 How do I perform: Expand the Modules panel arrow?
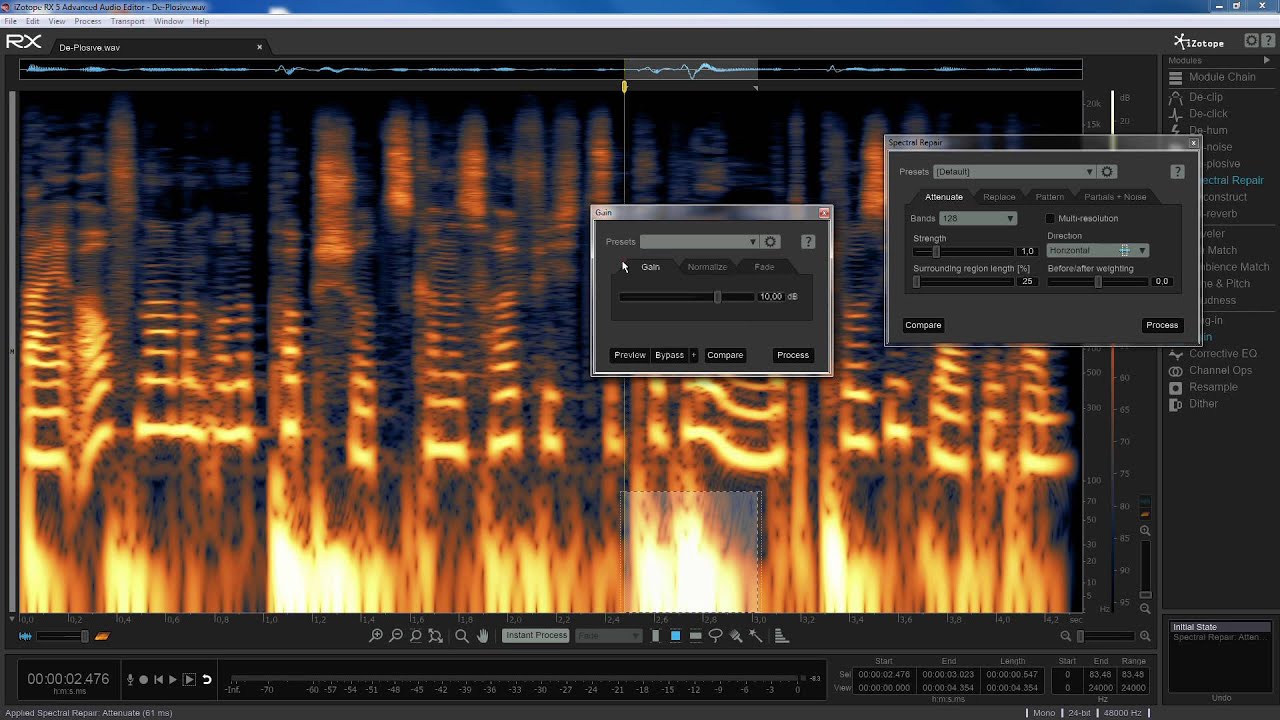[1267, 61]
